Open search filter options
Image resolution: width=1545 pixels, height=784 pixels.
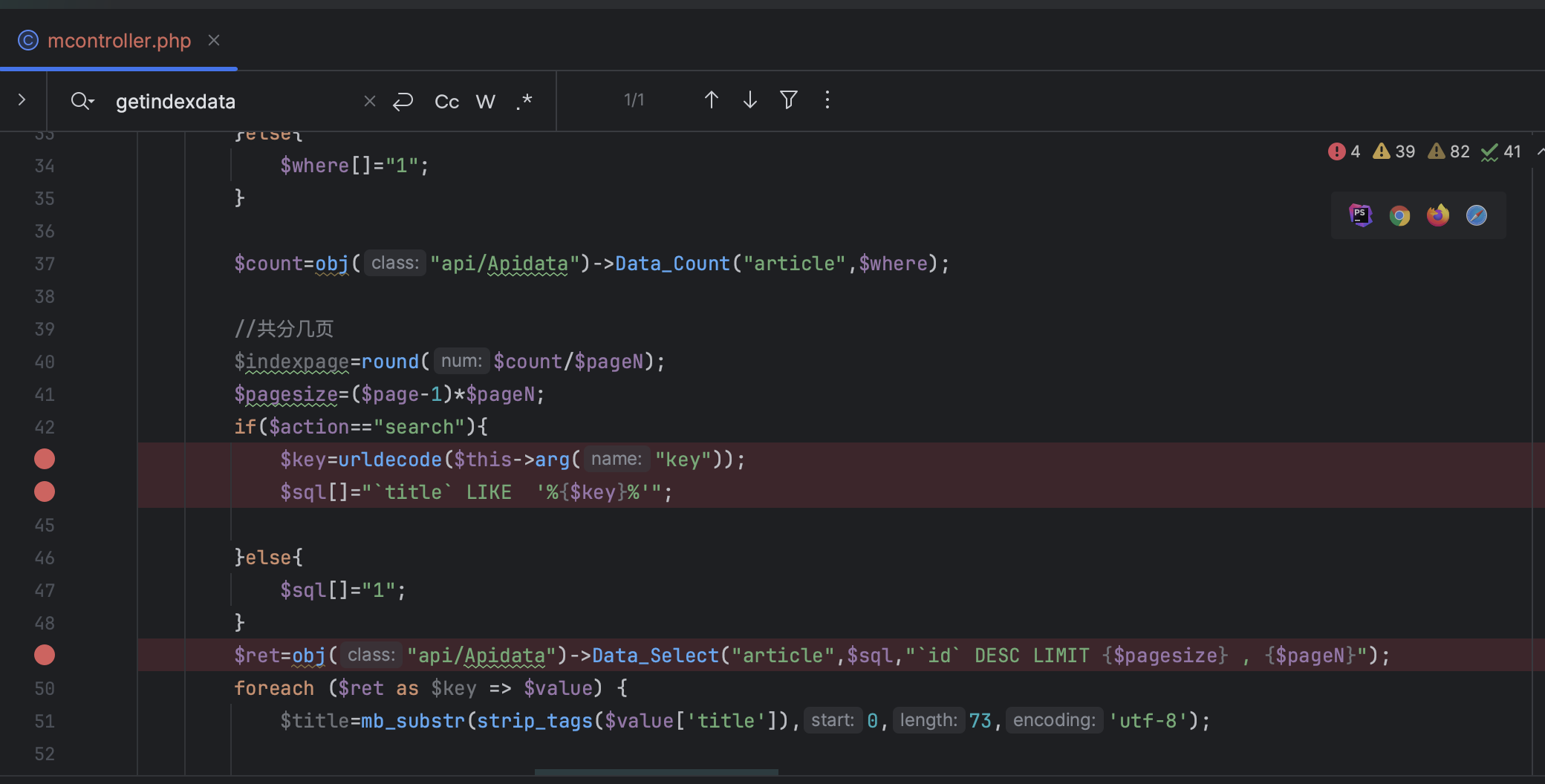pos(789,99)
